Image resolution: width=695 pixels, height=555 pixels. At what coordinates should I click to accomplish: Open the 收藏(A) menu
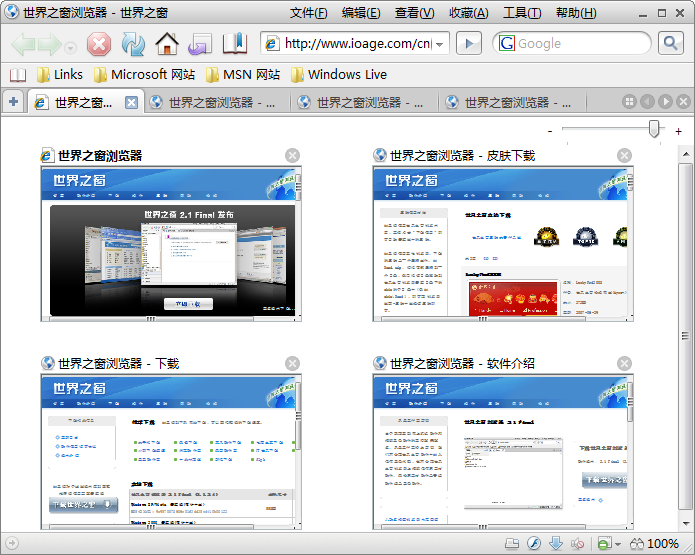pyautogui.click(x=469, y=13)
